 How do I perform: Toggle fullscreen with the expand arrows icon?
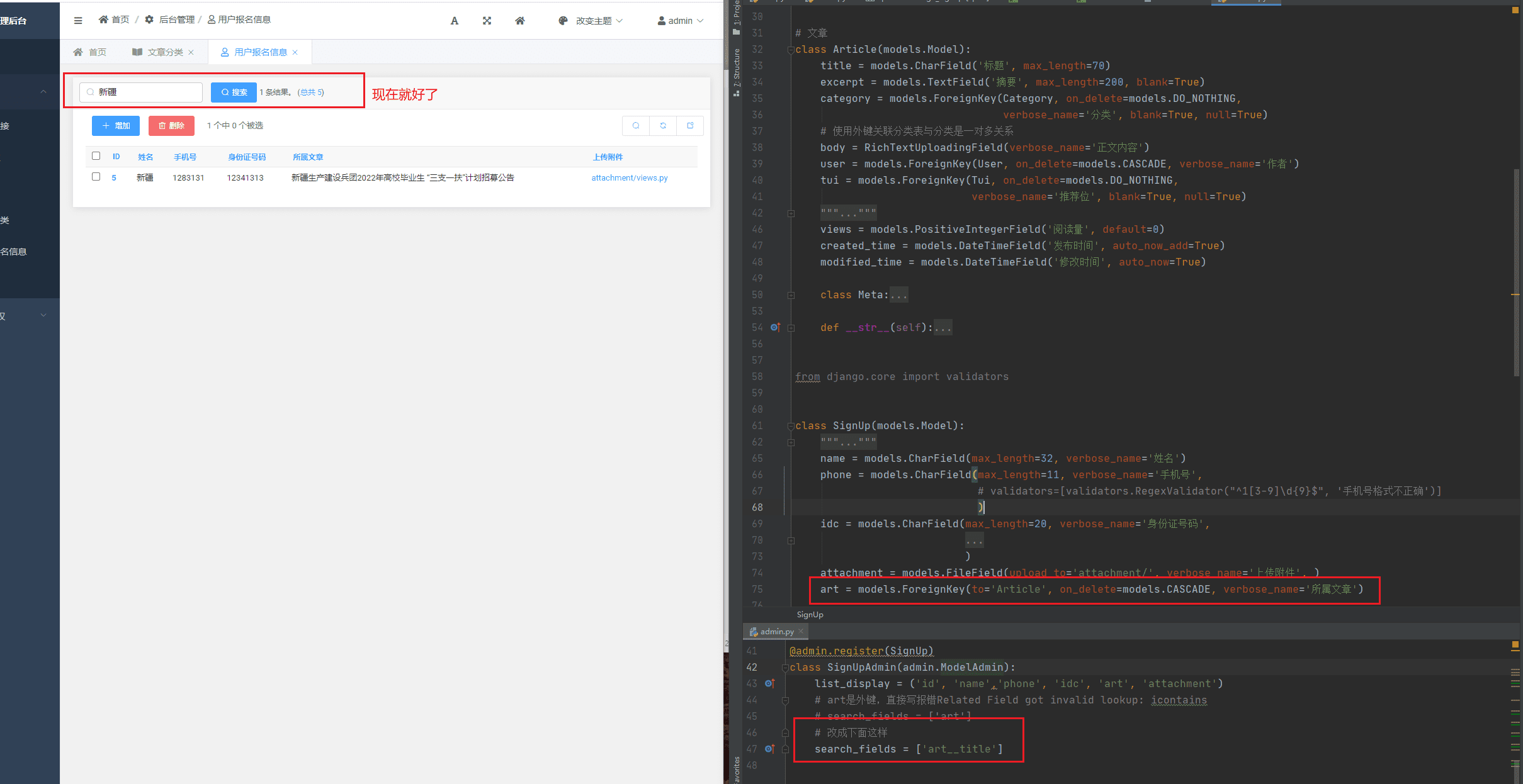487,21
